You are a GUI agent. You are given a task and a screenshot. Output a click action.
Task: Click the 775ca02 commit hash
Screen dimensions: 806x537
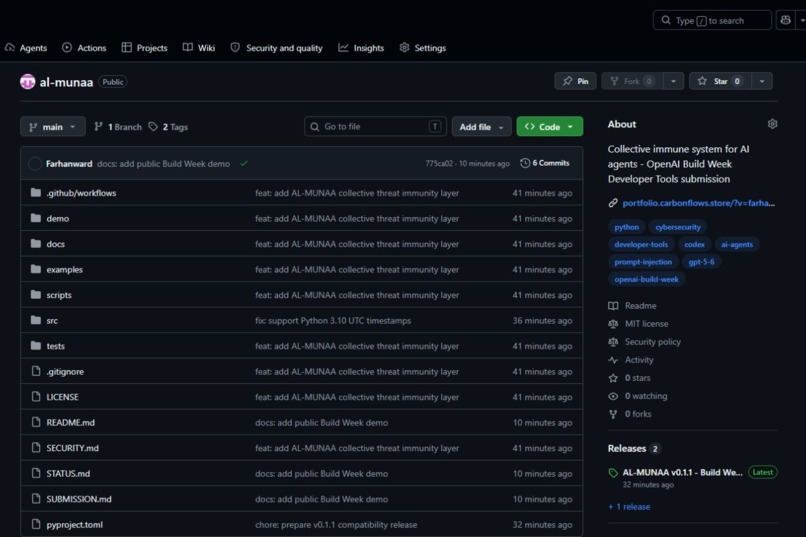tap(439, 163)
